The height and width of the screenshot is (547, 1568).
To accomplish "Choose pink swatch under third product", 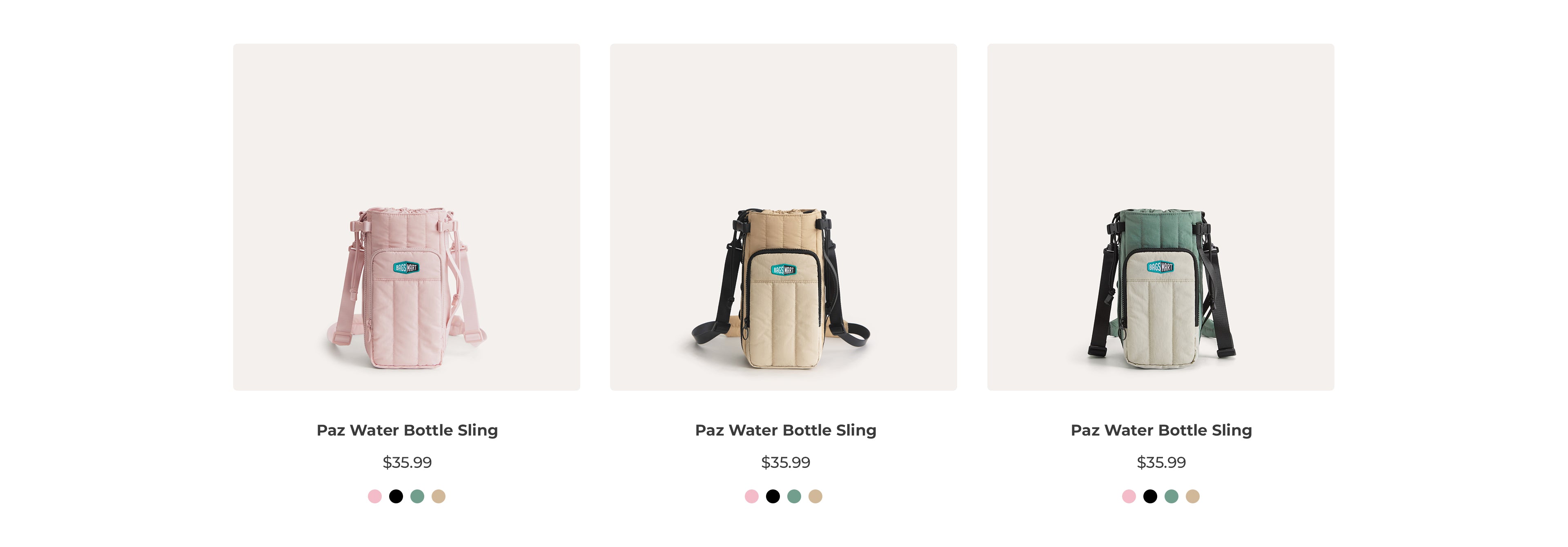I will tap(1129, 496).
